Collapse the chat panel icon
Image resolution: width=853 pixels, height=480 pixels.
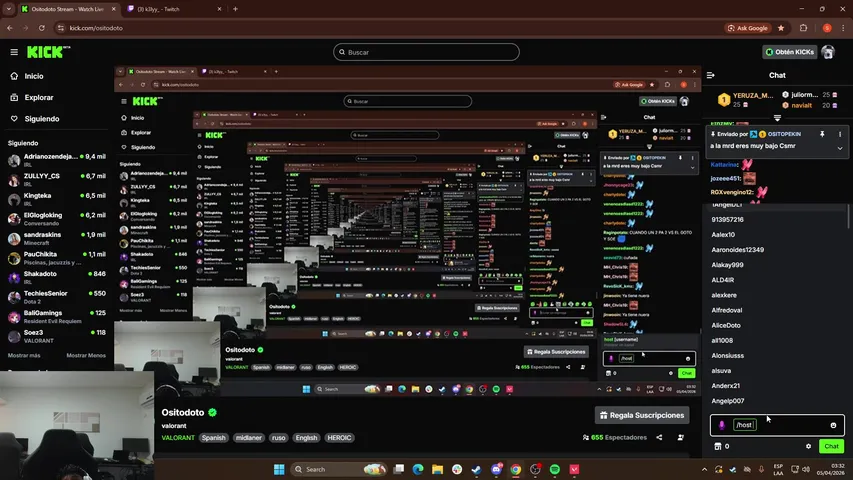pos(710,75)
